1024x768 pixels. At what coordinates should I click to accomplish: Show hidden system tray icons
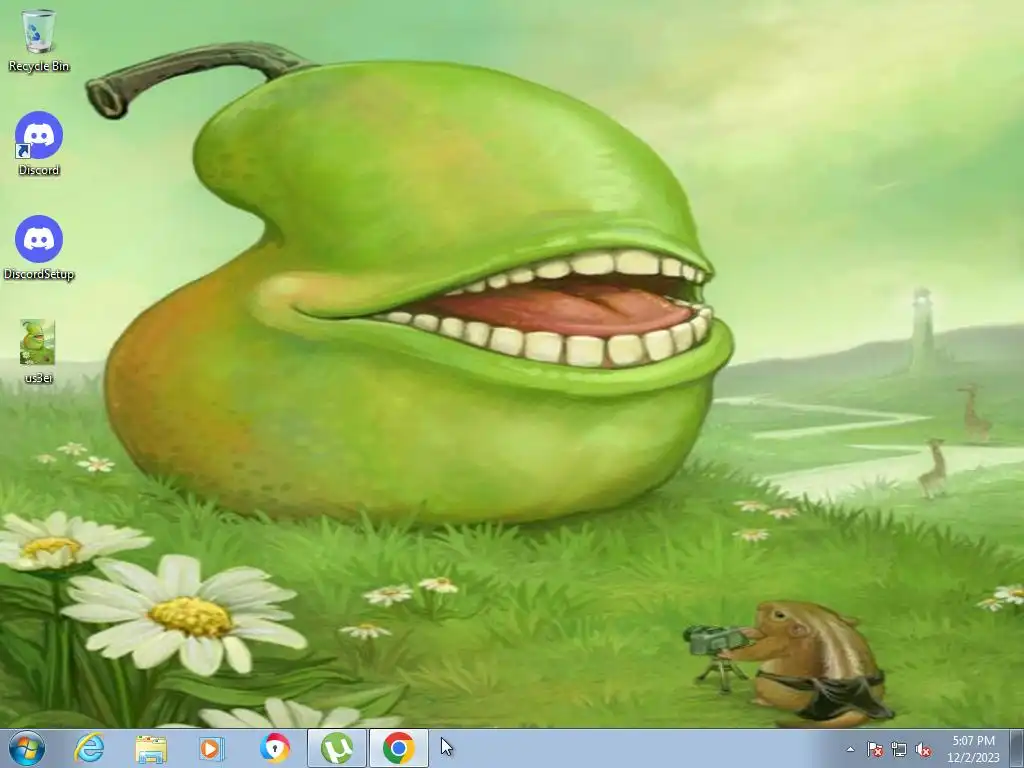pos(850,749)
